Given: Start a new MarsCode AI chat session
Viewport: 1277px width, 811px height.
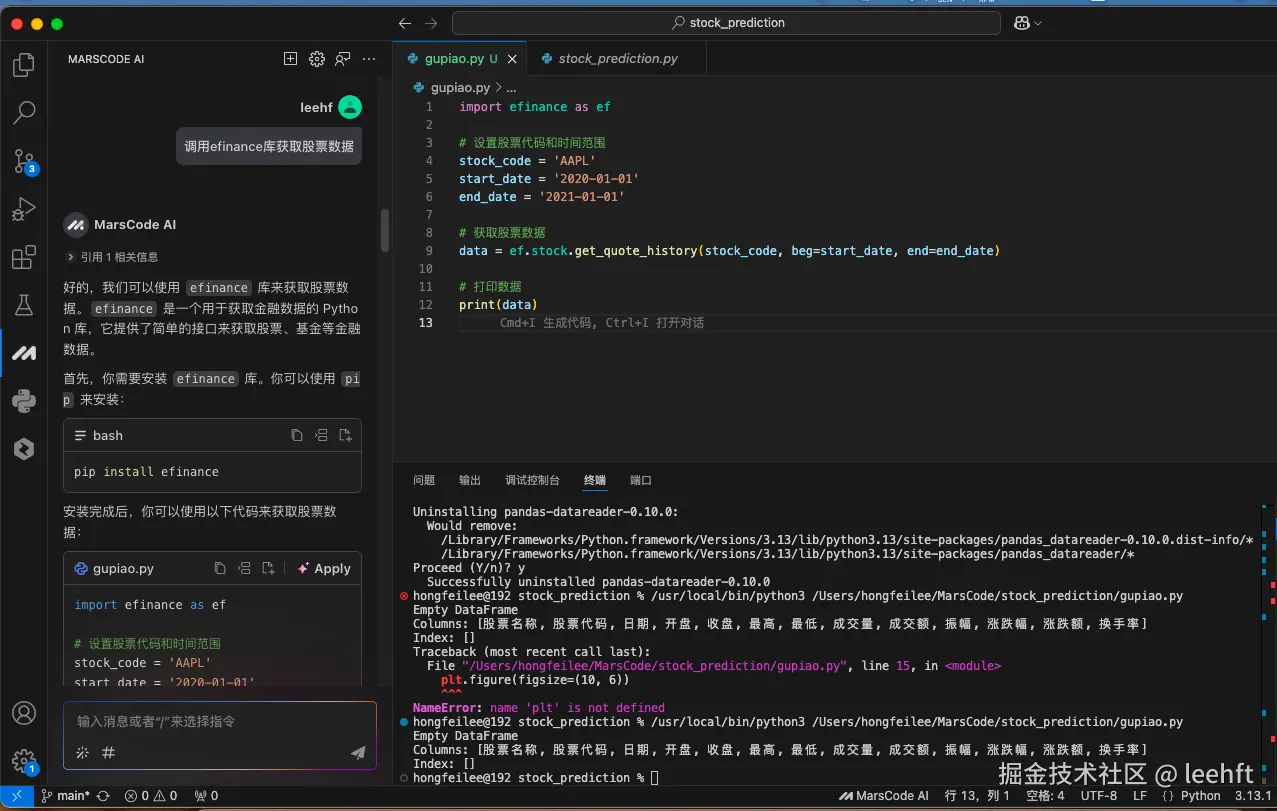Looking at the screenshot, I should (289, 58).
